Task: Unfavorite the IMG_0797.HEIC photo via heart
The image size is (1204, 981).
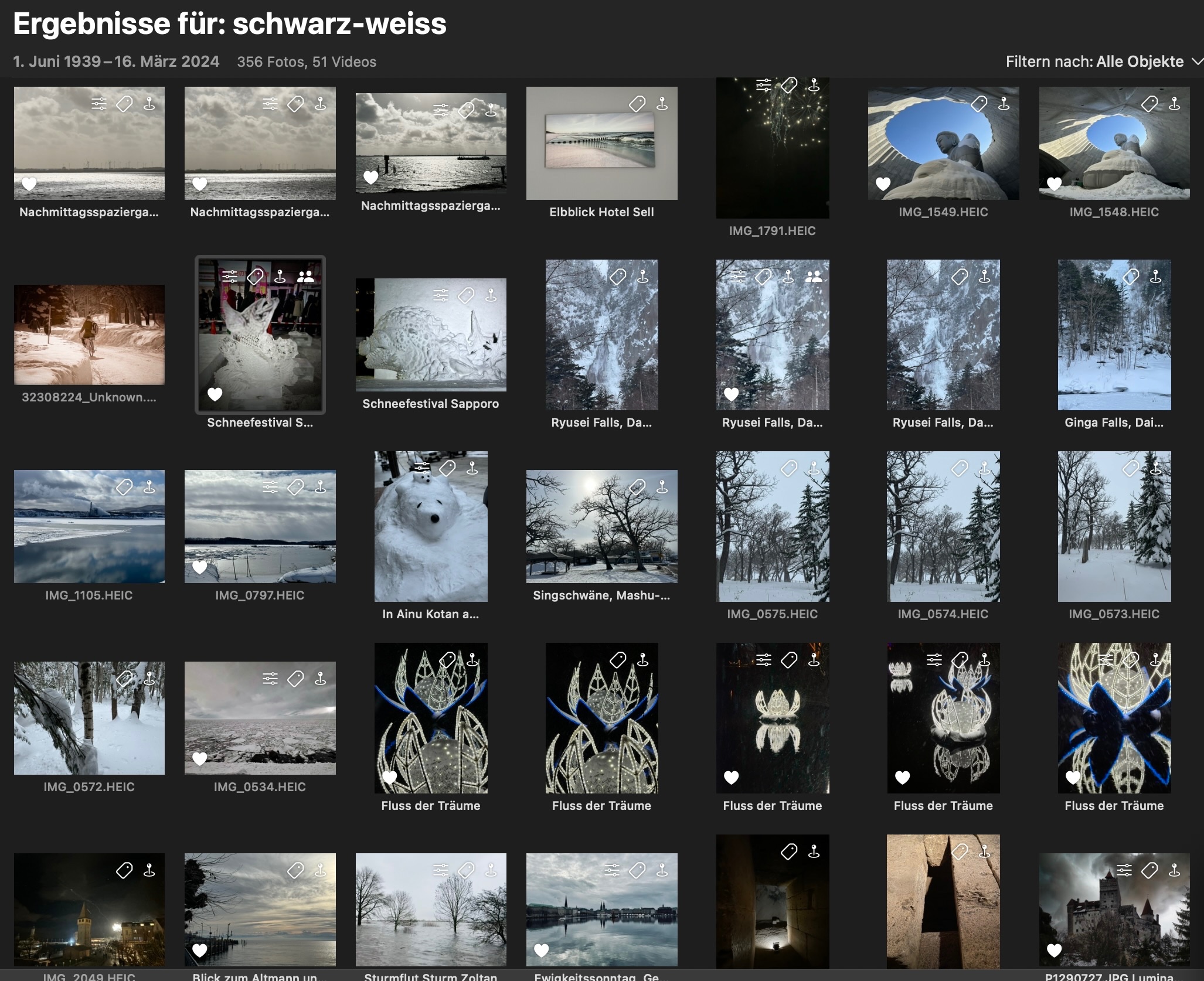Action: pyautogui.click(x=200, y=567)
